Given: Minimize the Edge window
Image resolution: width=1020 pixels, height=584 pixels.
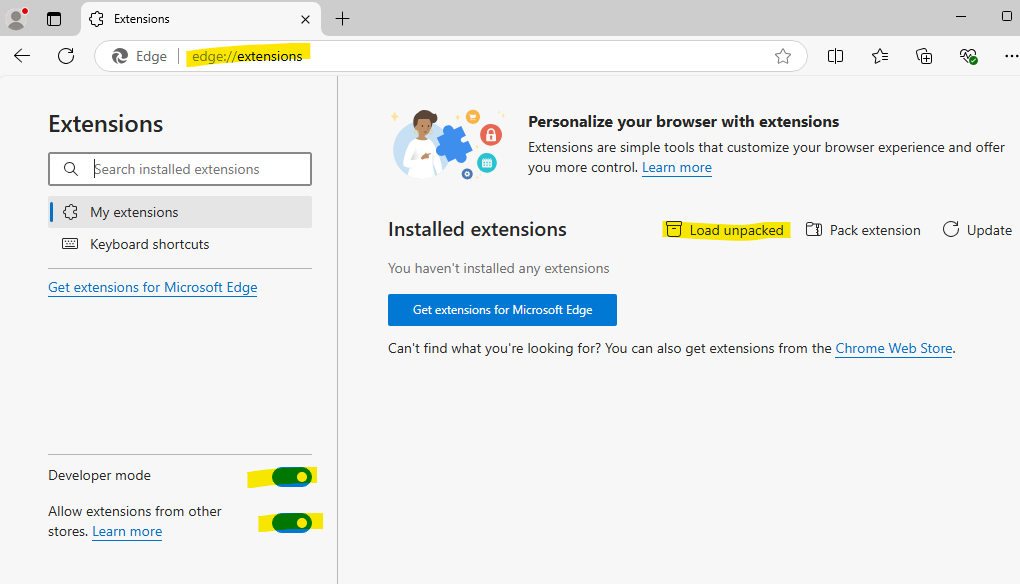Looking at the screenshot, I should point(961,16).
